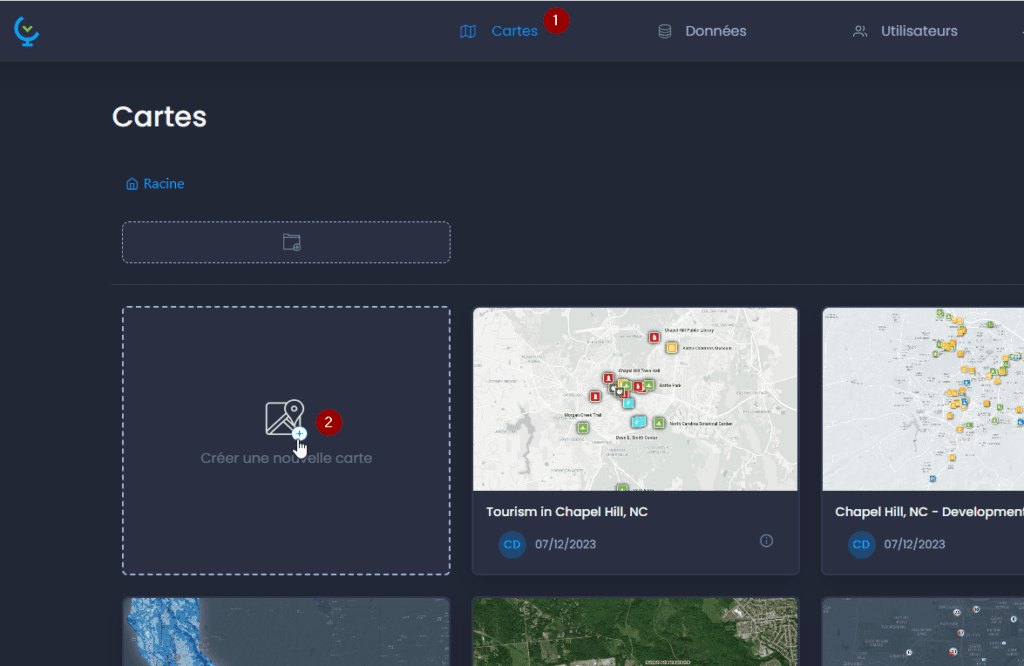Click the users icon beside Utilisateurs
1024x666 pixels.
pos(860,31)
